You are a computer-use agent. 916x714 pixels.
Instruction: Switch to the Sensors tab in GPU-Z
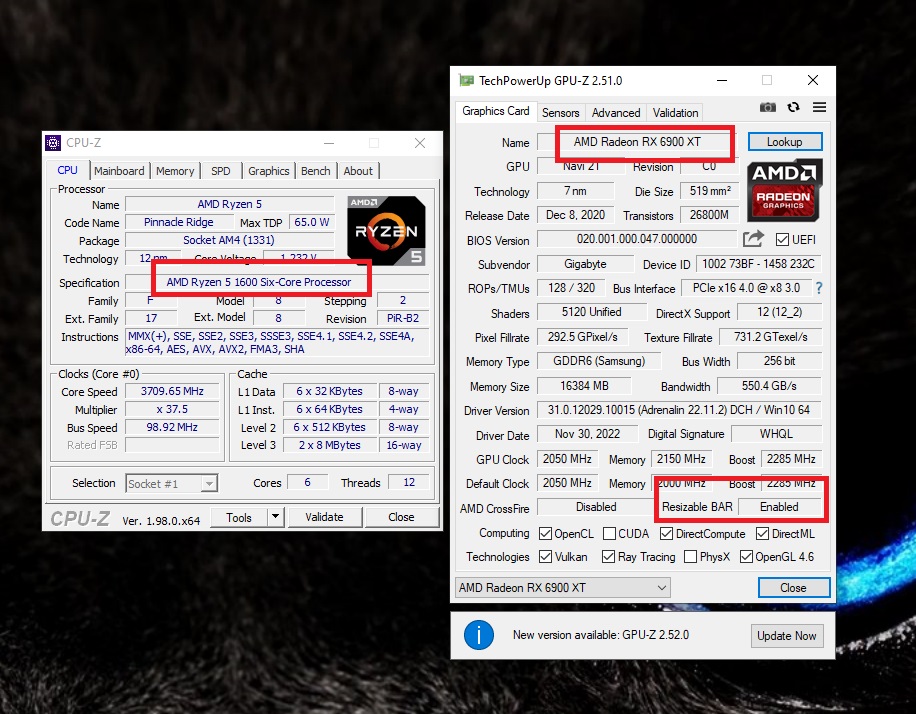point(560,112)
